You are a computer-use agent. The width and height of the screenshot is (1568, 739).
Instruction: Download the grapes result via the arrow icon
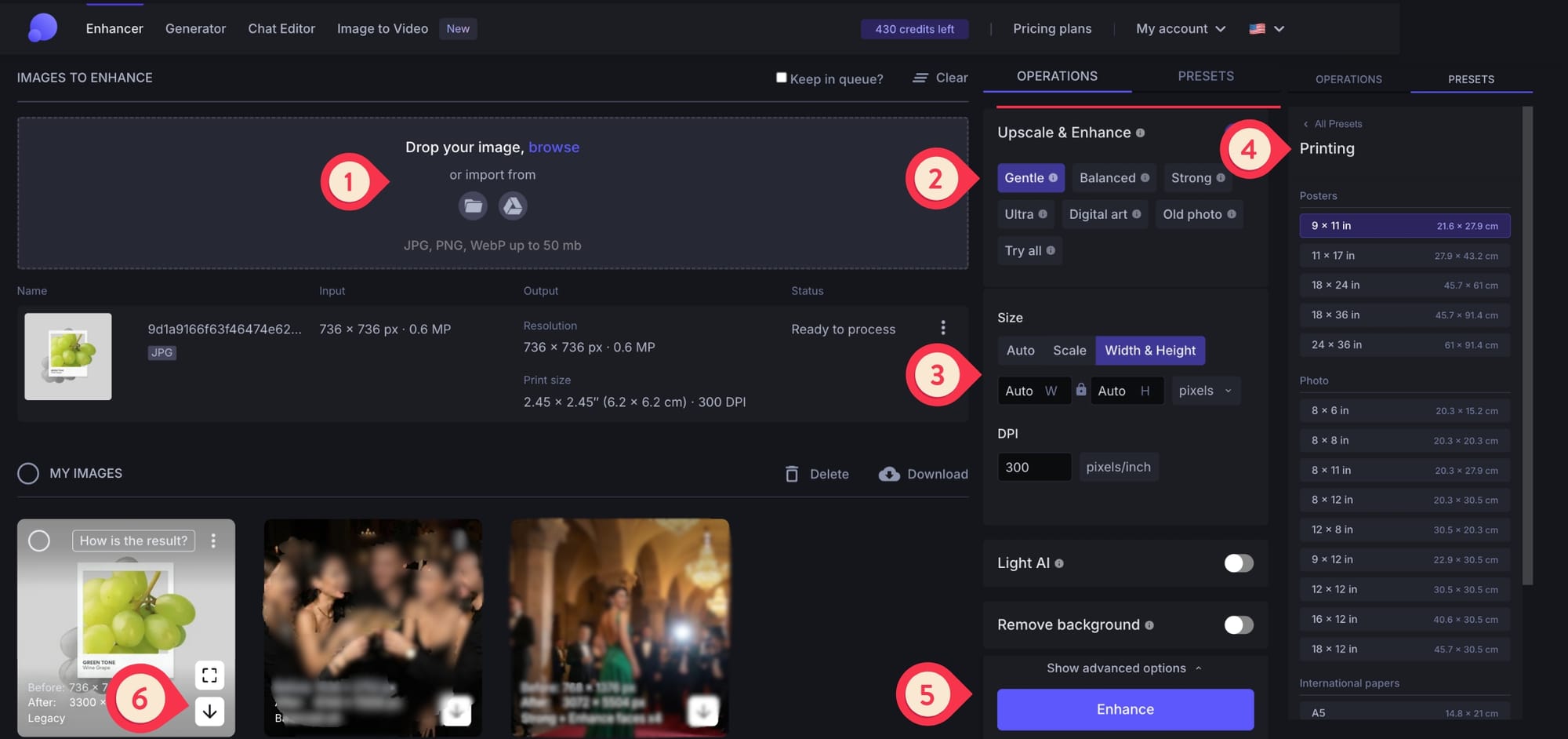(209, 711)
